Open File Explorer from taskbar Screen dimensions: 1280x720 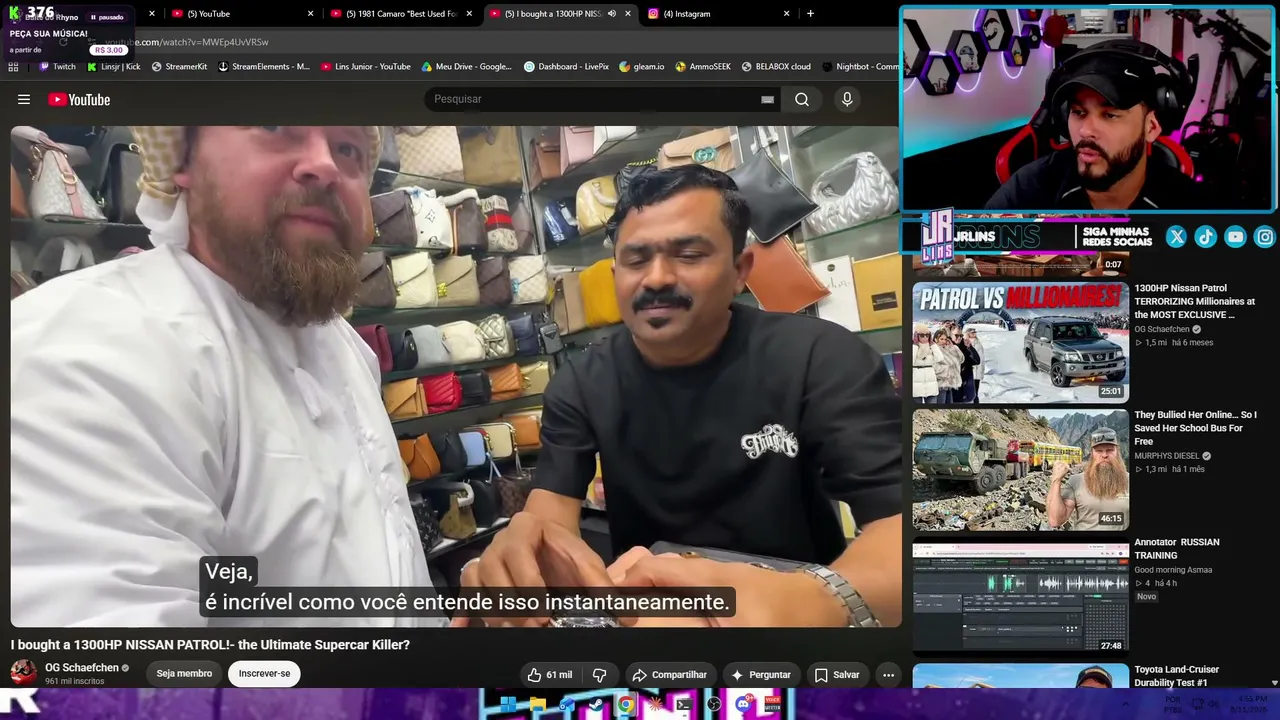538,705
